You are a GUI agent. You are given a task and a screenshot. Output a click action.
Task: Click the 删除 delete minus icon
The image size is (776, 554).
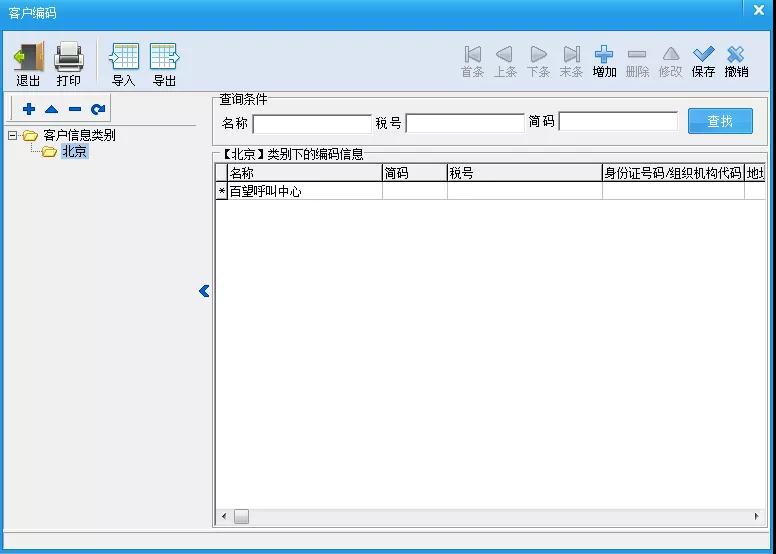[637, 54]
